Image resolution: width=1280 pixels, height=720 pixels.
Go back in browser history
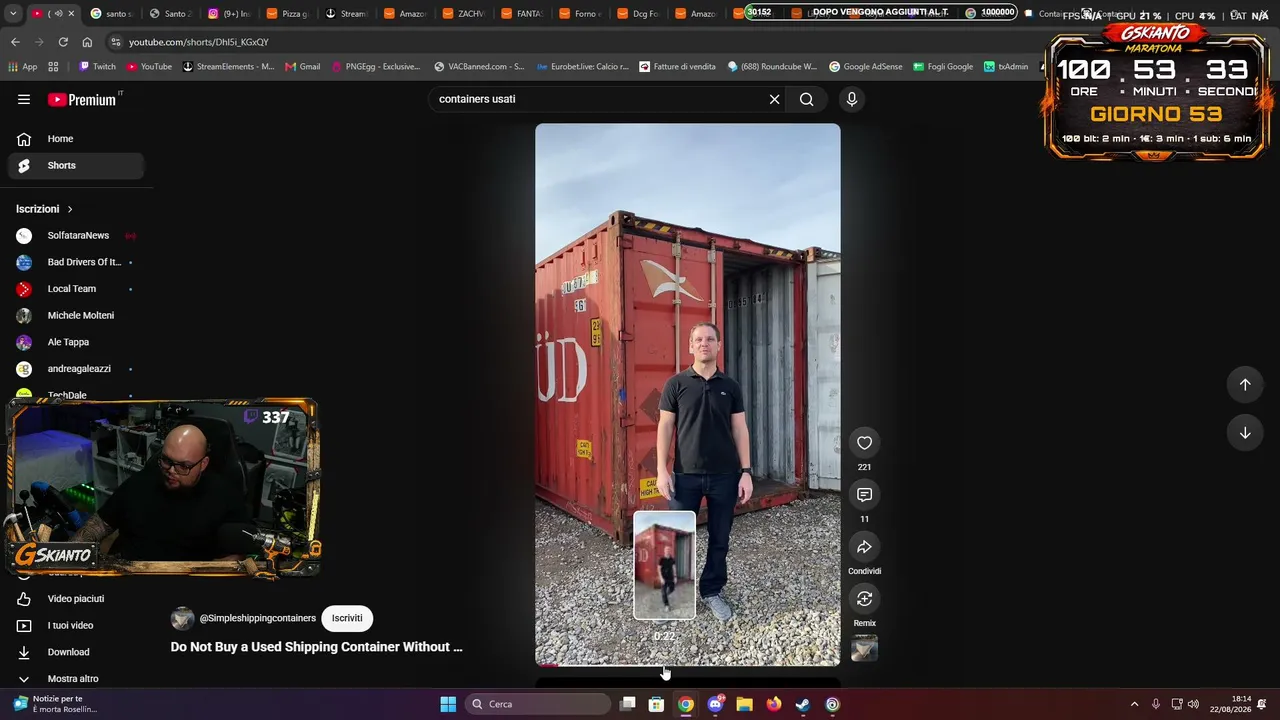tap(15, 42)
